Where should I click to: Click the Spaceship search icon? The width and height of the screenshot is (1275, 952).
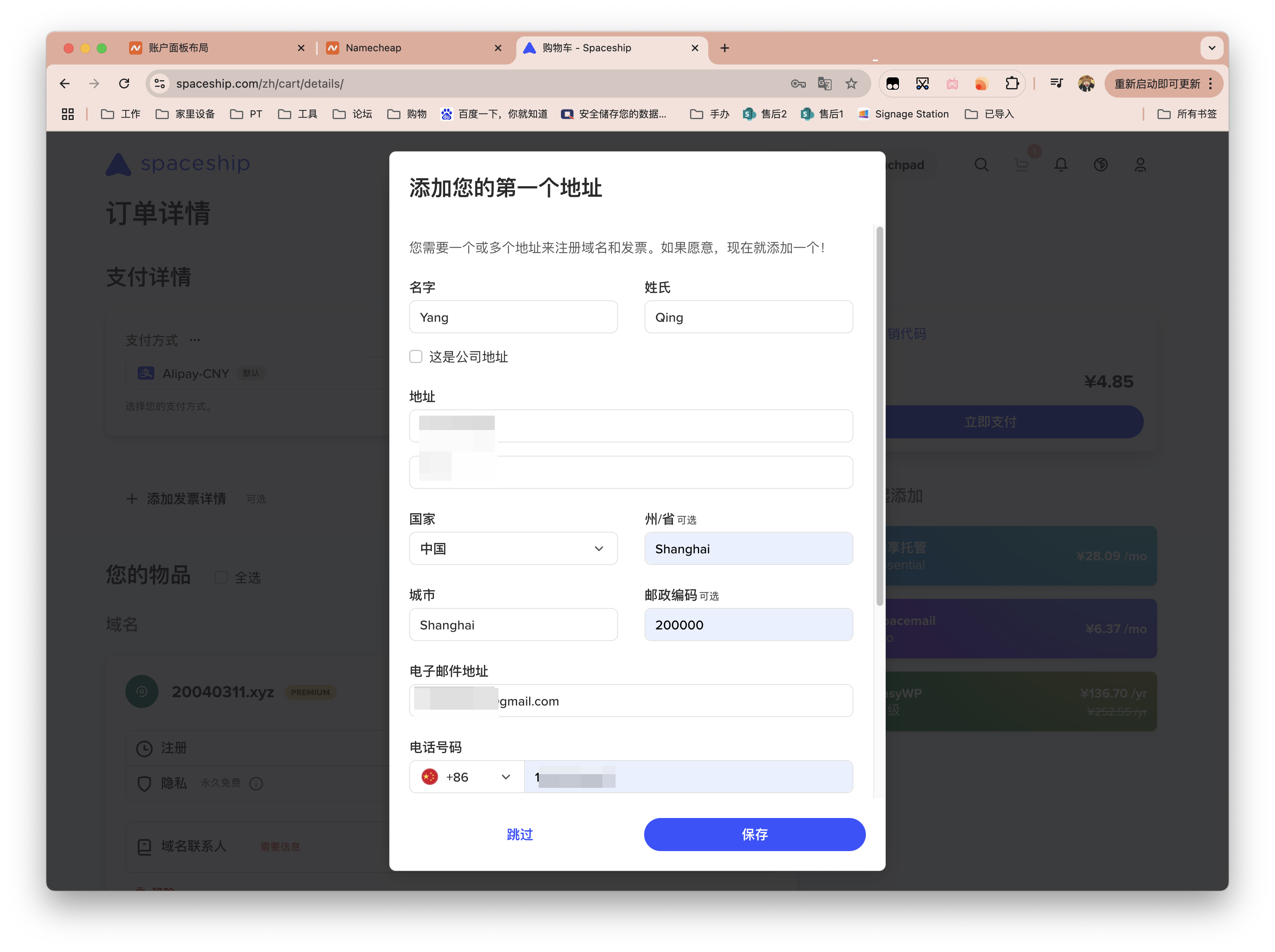(x=981, y=165)
